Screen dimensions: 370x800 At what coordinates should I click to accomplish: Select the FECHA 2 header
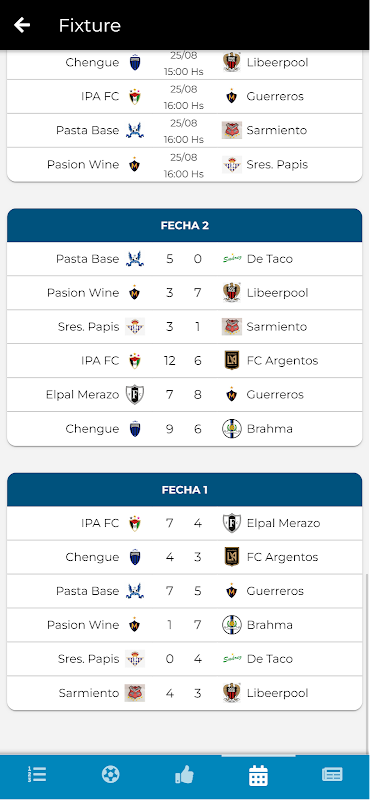coord(185,225)
